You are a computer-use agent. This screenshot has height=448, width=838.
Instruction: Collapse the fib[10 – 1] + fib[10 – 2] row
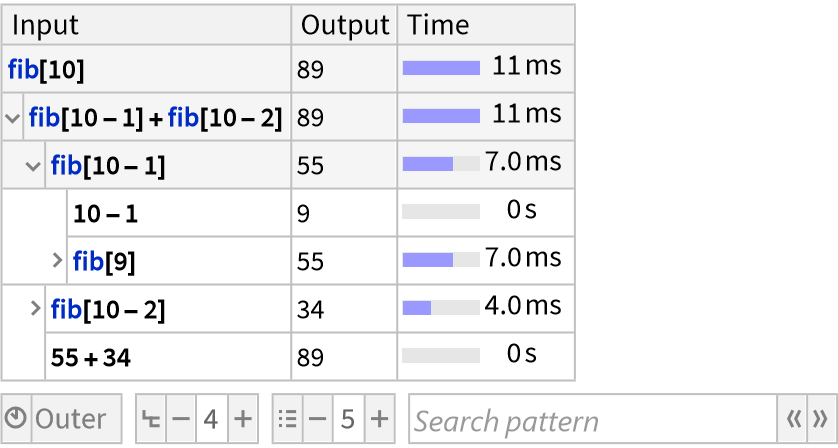pos(13,119)
